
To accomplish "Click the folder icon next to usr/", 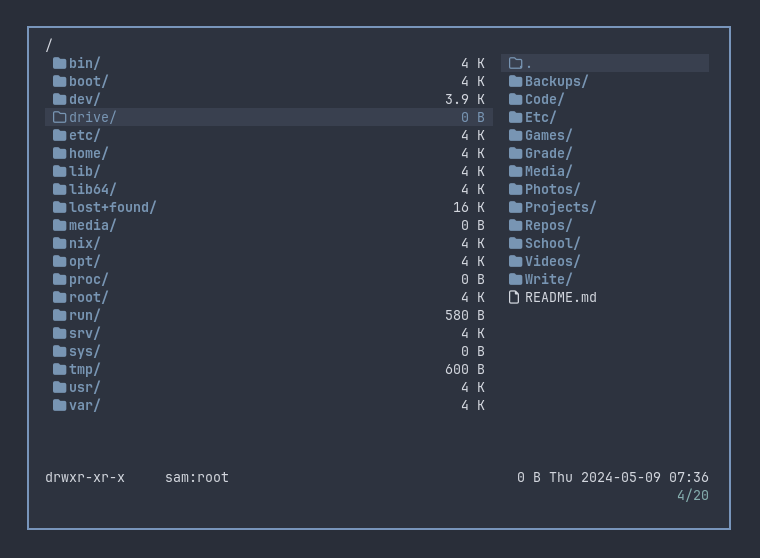I will [x=59, y=387].
